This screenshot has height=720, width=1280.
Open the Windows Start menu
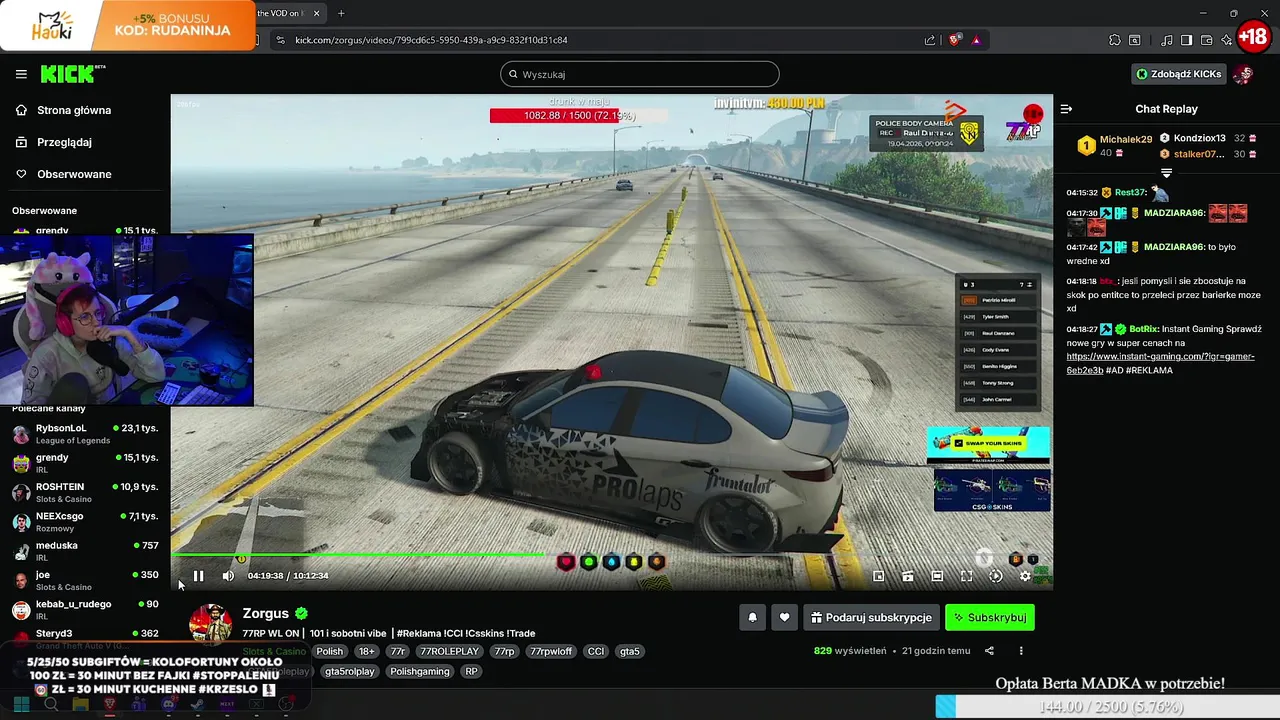(21, 704)
